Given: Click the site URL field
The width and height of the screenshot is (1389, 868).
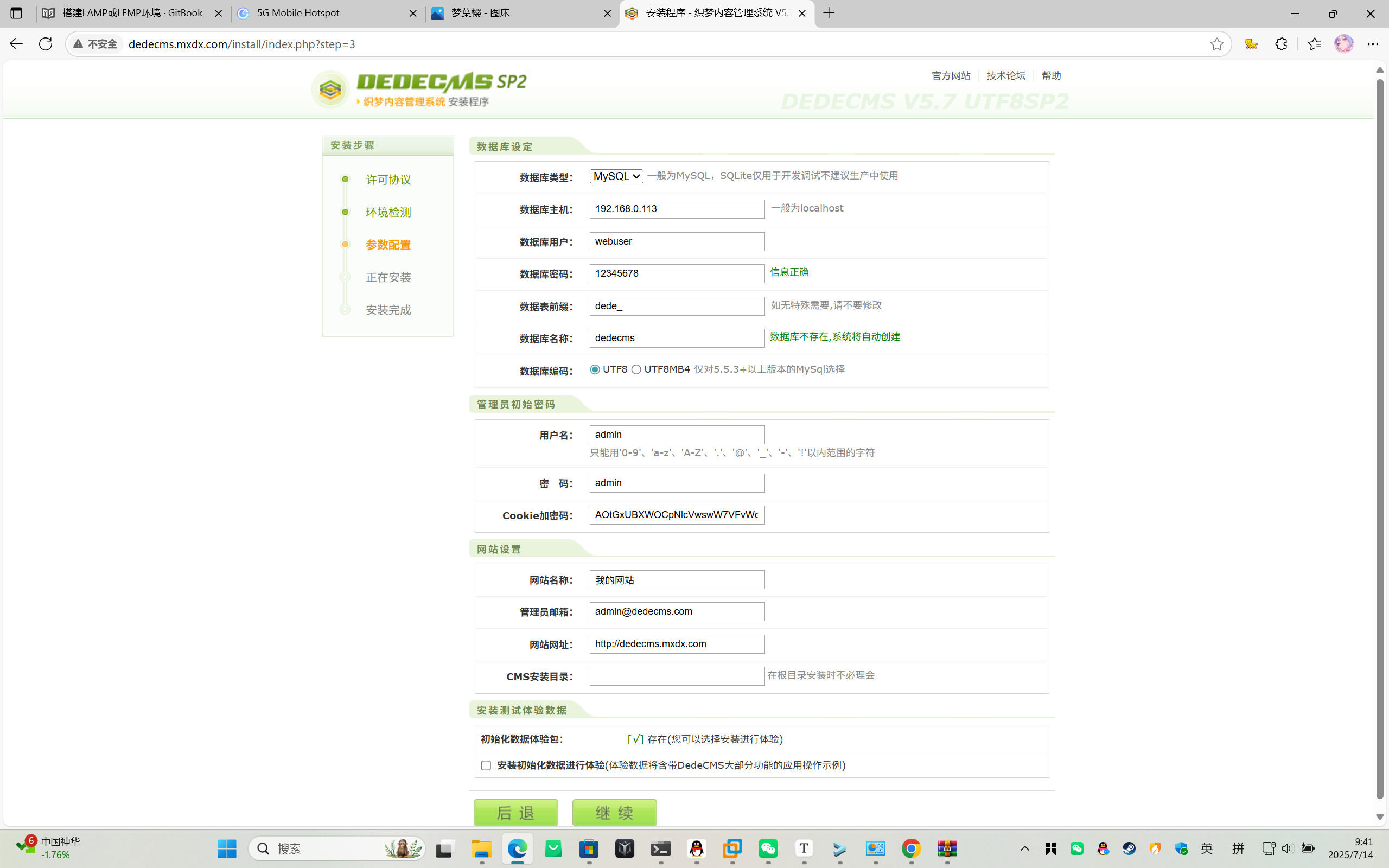Looking at the screenshot, I should (677, 644).
